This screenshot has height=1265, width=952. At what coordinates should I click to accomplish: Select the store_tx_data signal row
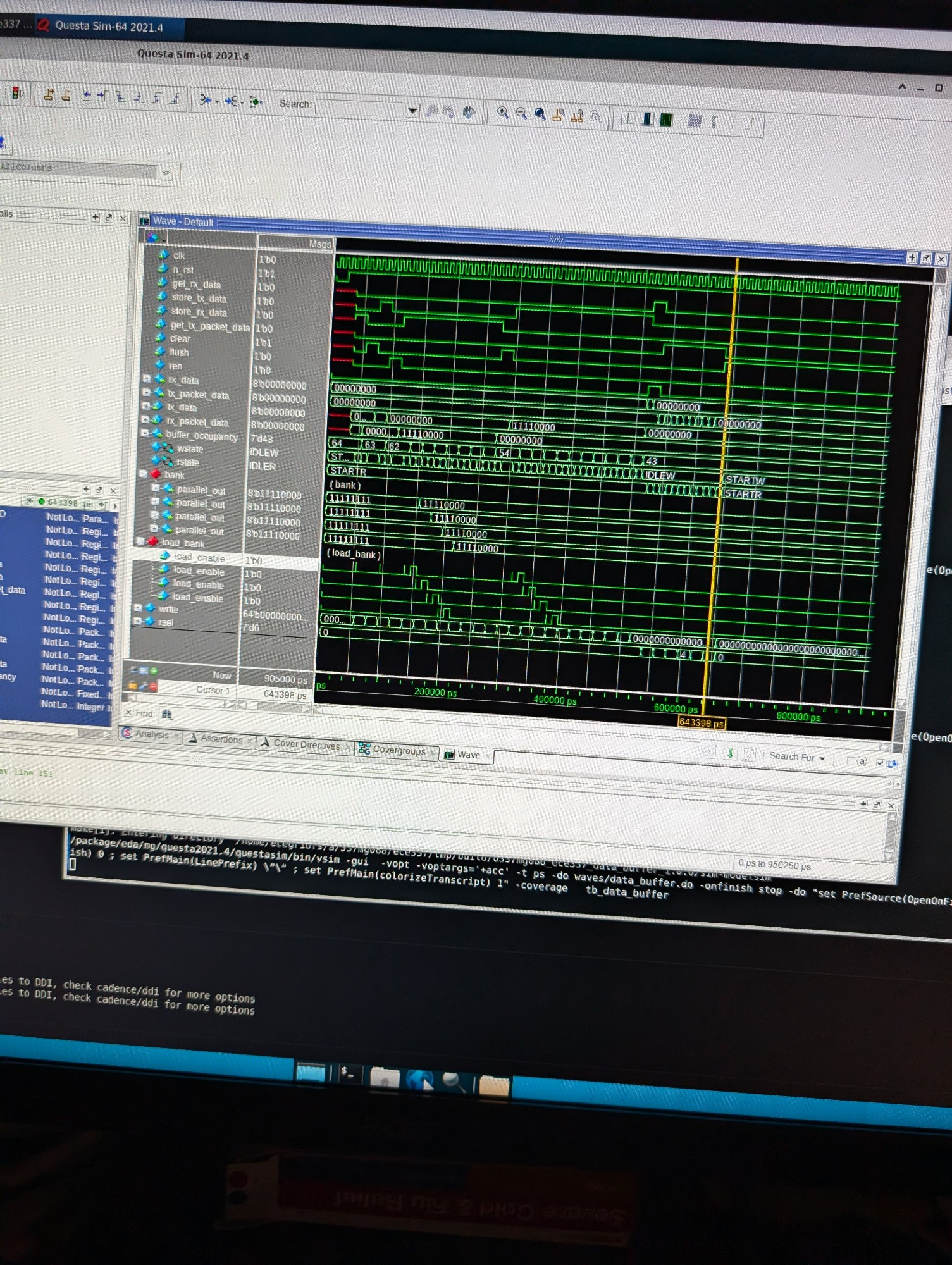coord(199,298)
